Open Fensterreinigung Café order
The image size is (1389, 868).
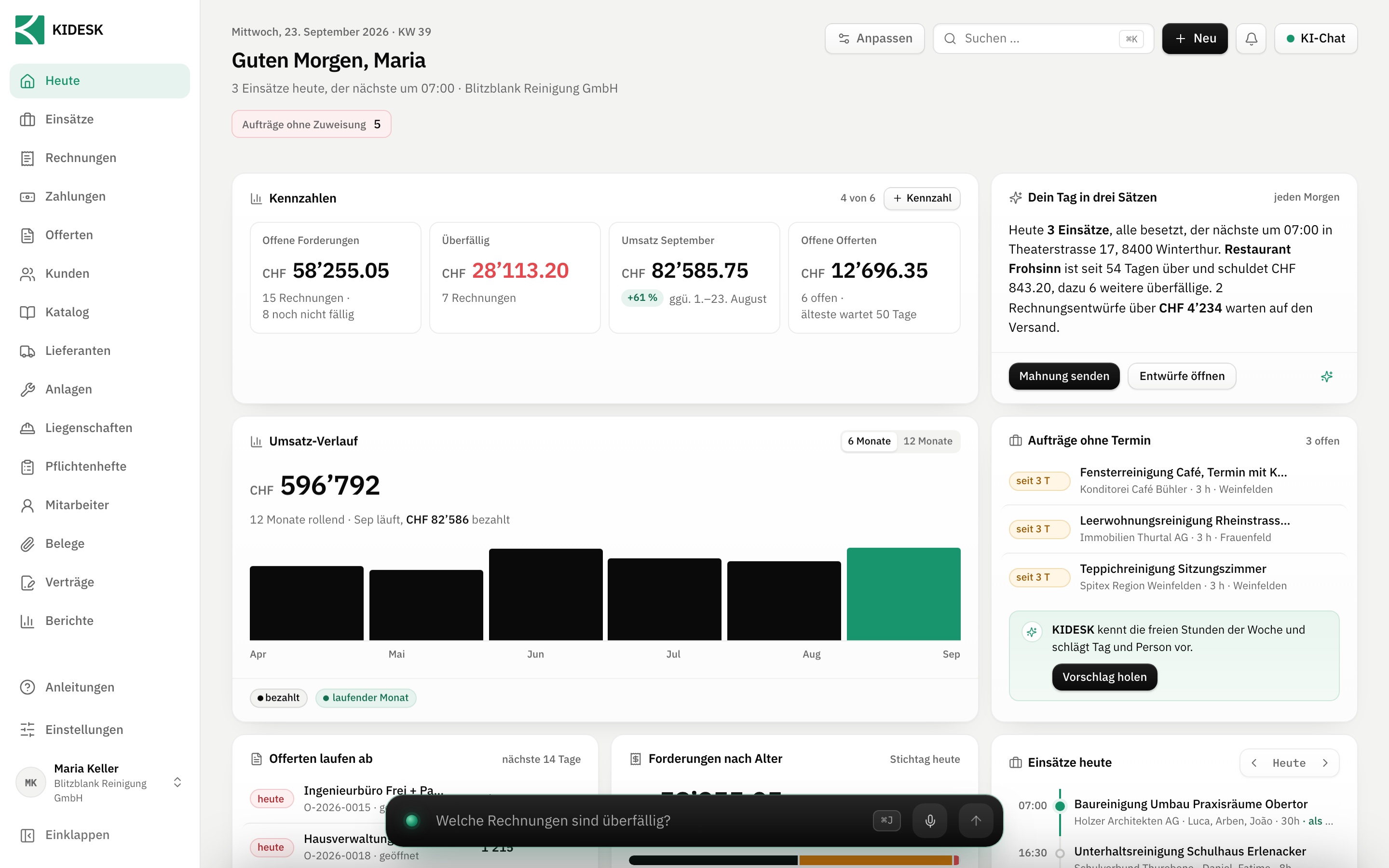click(x=1174, y=480)
